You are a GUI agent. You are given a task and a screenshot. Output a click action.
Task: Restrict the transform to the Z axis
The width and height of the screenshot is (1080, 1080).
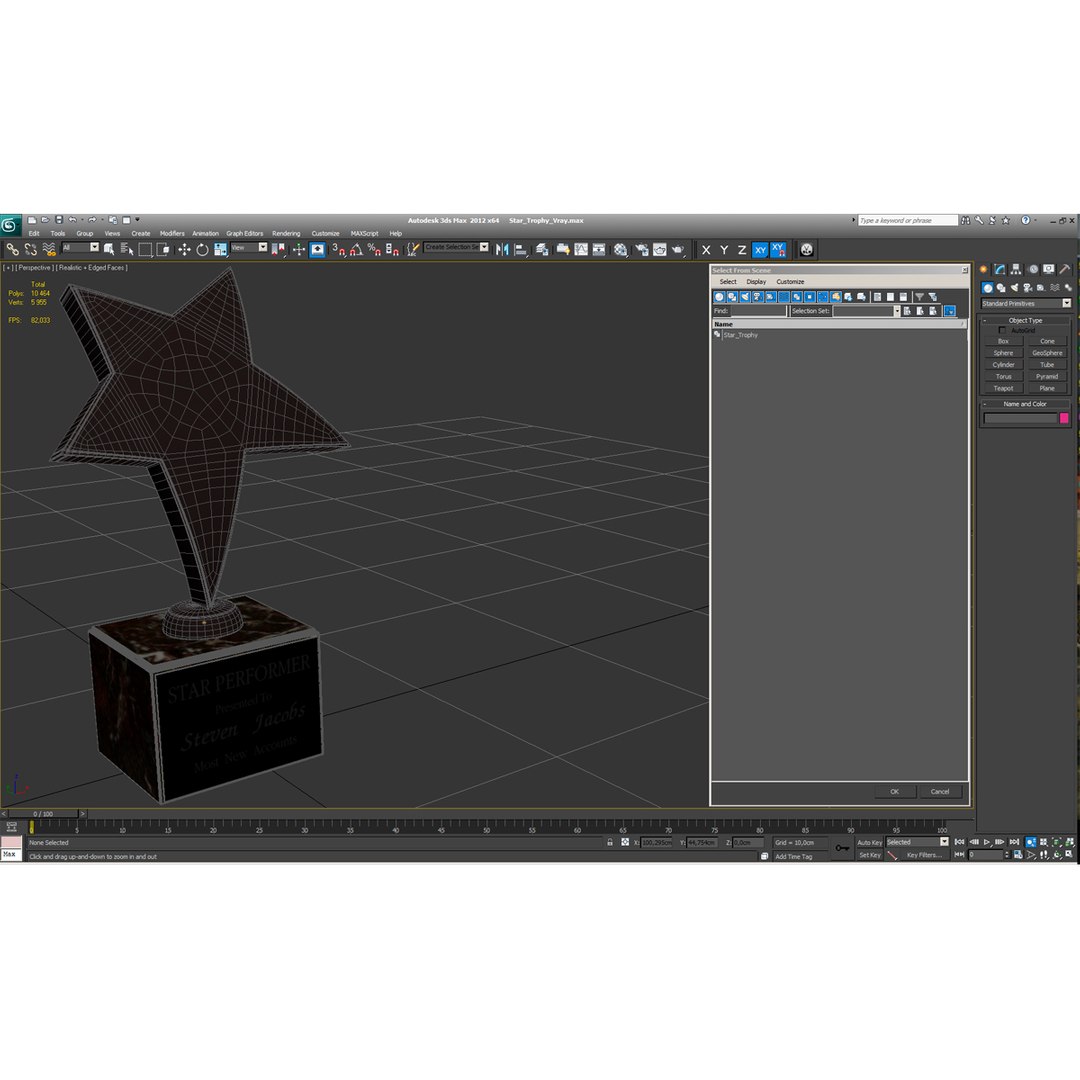pos(742,250)
